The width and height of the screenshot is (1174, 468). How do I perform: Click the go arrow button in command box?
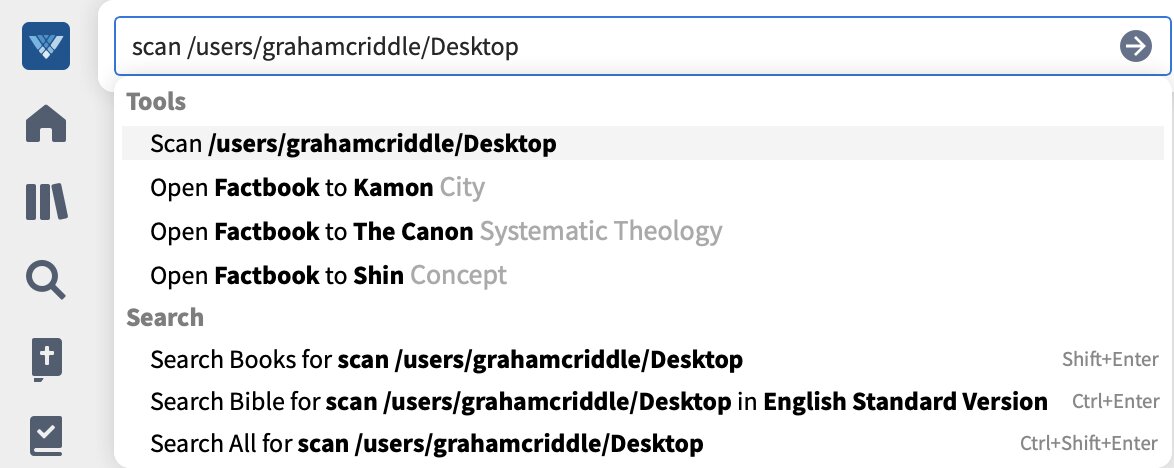pyautogui.click(x=1136, y=46)
